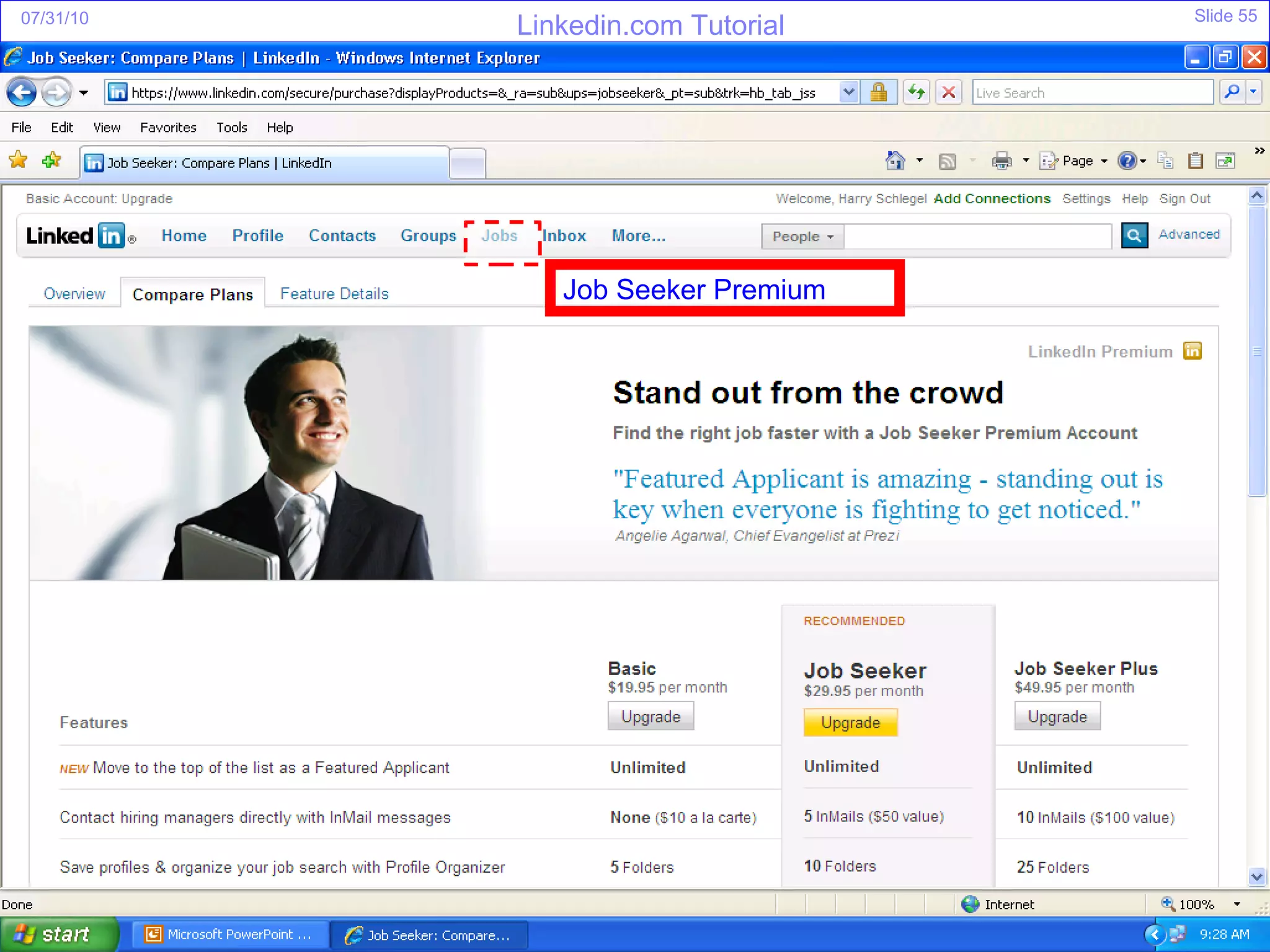This screenshot has height=952, width=1270.
Task: Click the Windows start button
Action: [x=60, y=934]
